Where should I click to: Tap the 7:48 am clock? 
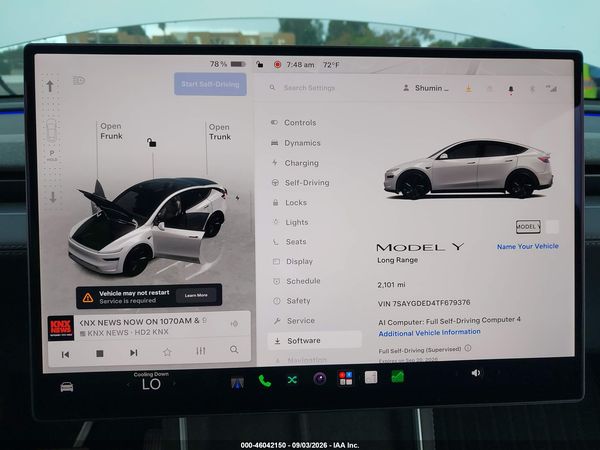(300, 65)
